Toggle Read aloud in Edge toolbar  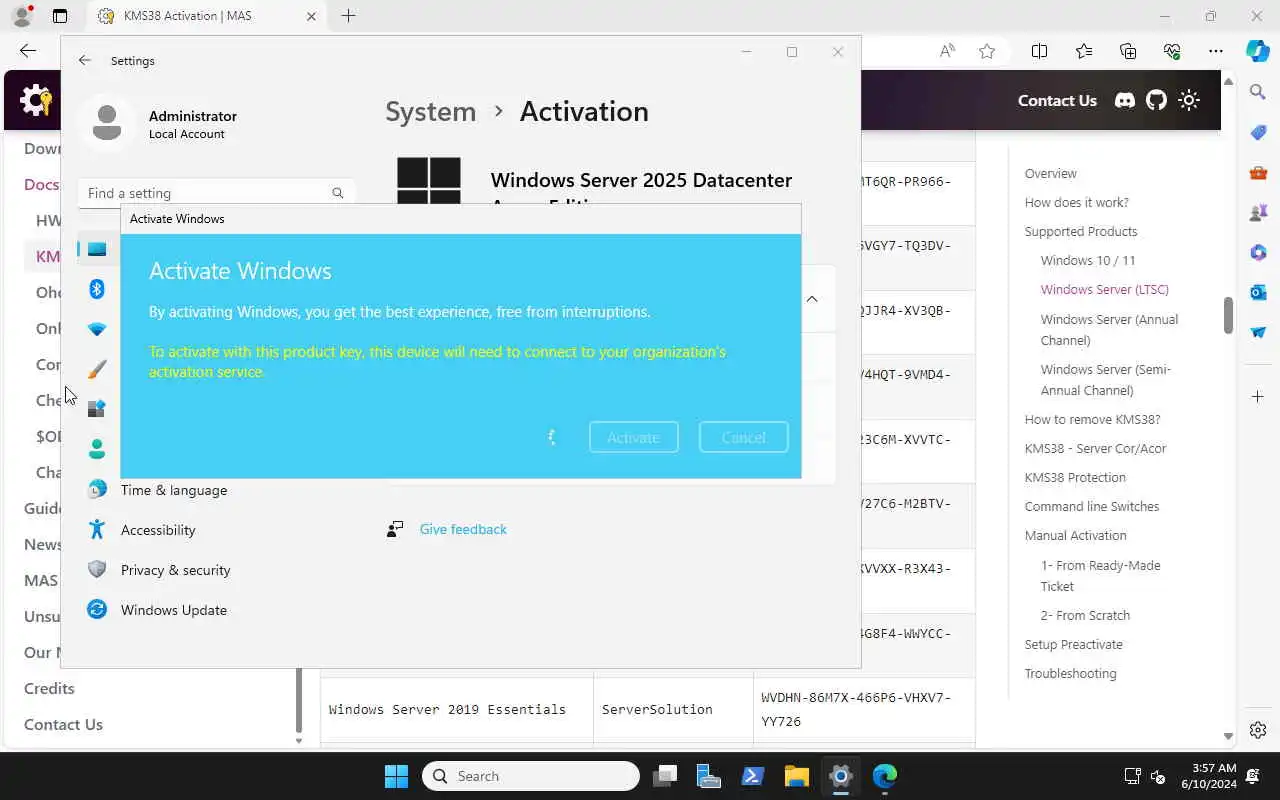(x=947, y=51)
